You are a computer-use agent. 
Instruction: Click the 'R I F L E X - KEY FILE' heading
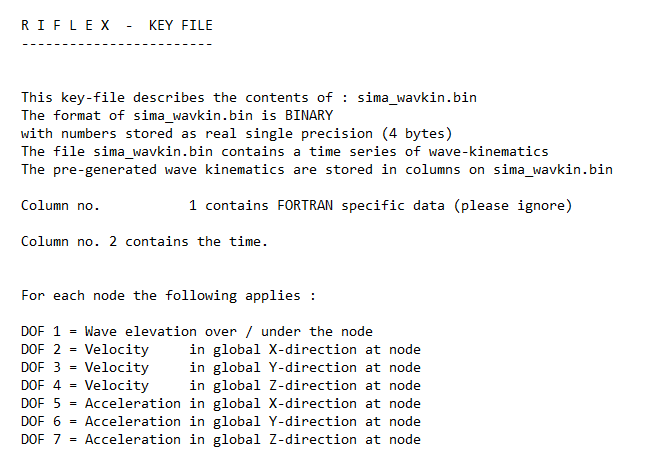116,25
